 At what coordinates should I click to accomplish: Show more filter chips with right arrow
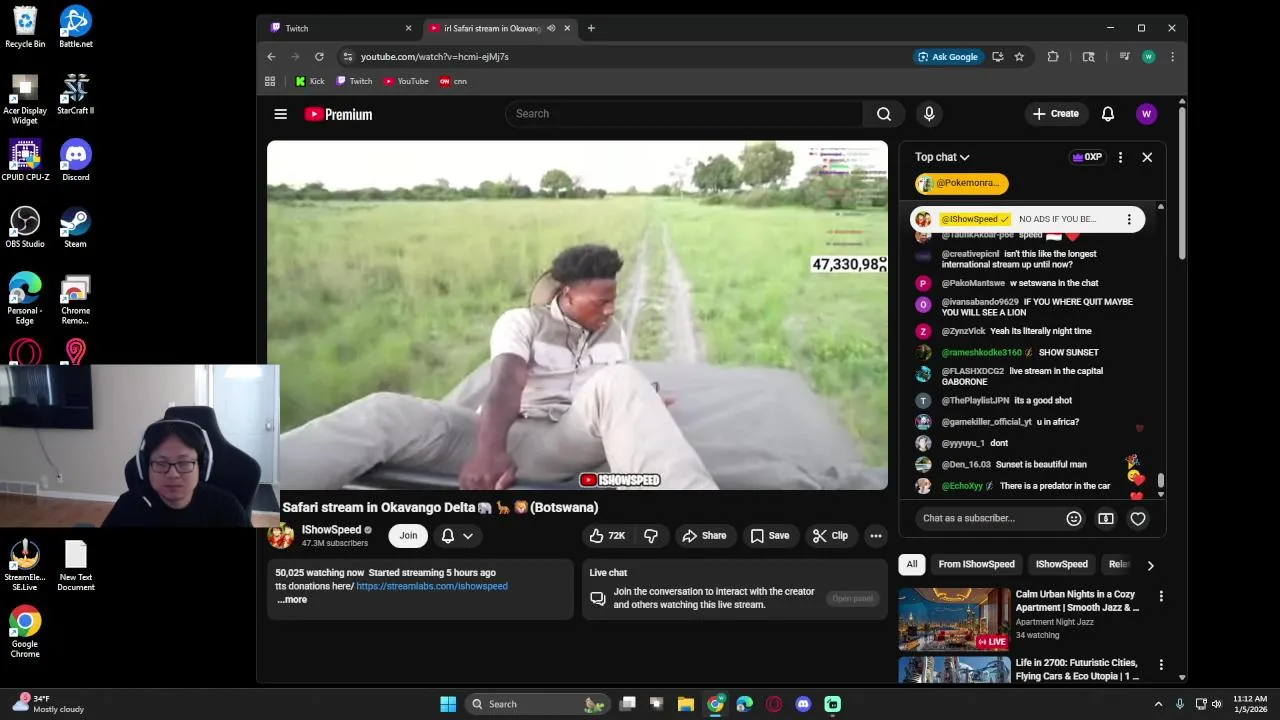coord(1150,565)
